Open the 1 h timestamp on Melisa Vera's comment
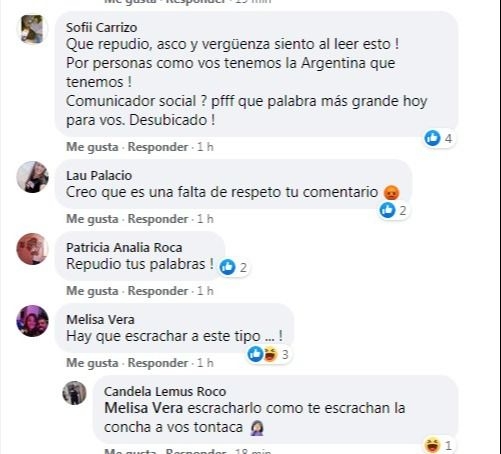The width and height of the screenshot is (501, 454). click(x=205, y=363)
